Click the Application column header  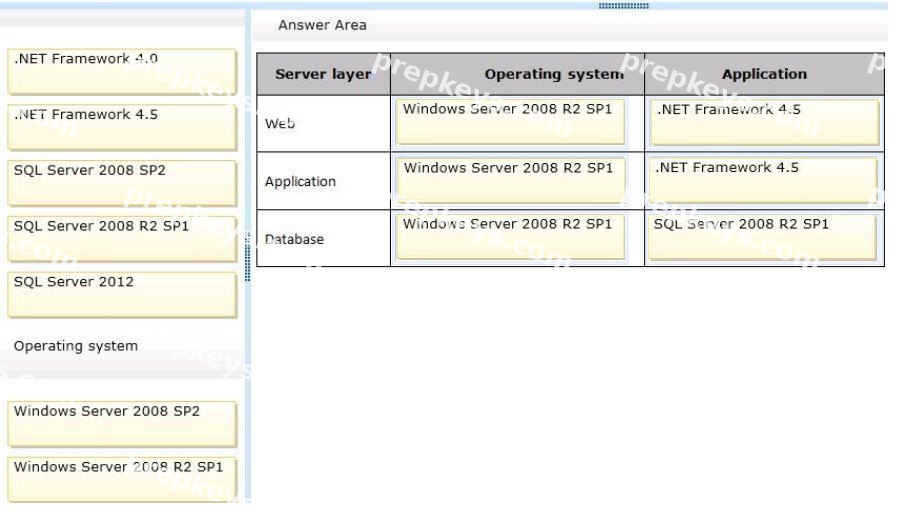[x=764, y=74]
